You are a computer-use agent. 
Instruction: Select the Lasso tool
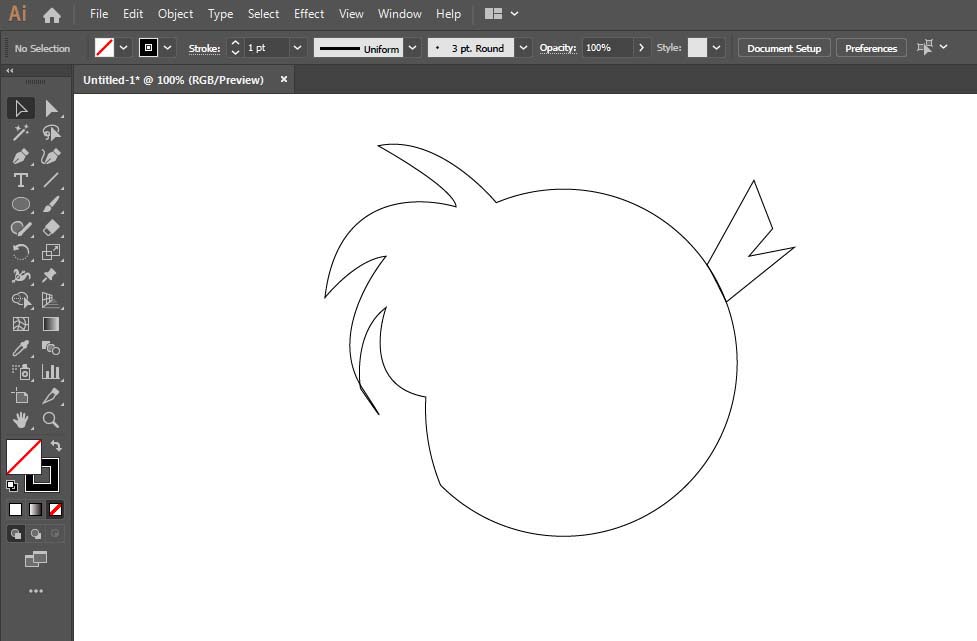51,132
